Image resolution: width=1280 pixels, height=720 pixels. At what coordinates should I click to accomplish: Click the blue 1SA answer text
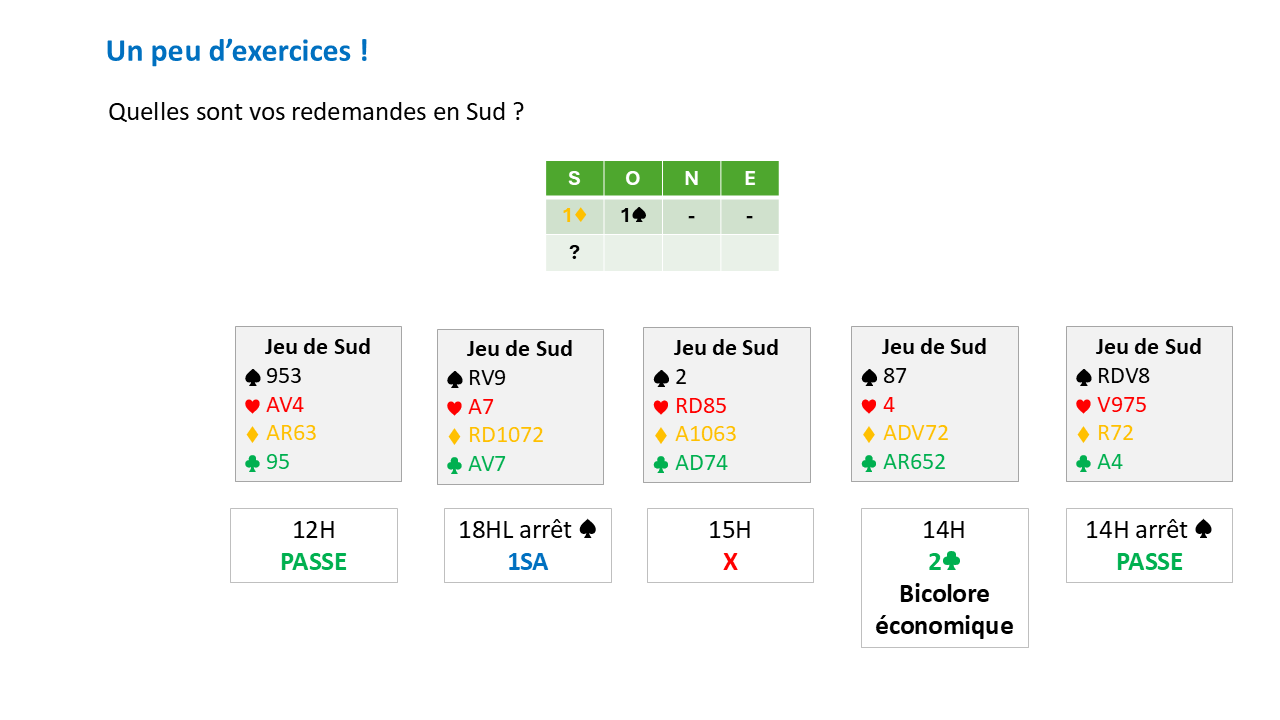coord(527,562)
